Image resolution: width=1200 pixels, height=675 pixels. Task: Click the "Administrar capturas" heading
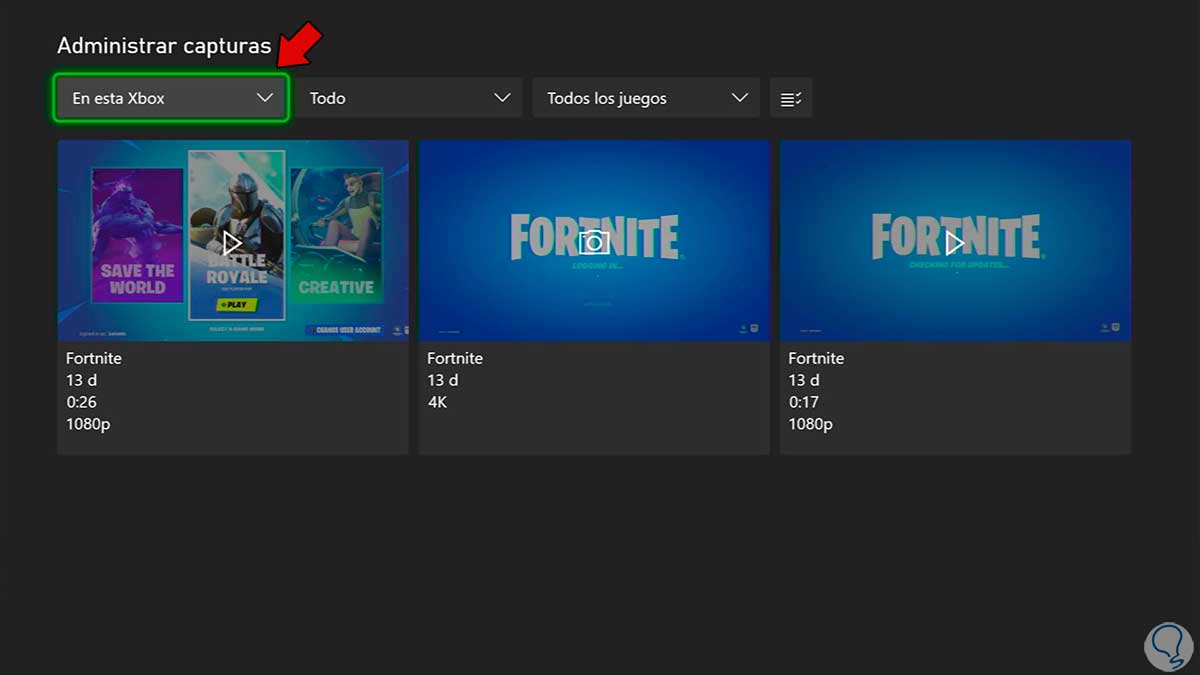click(164, 46)
